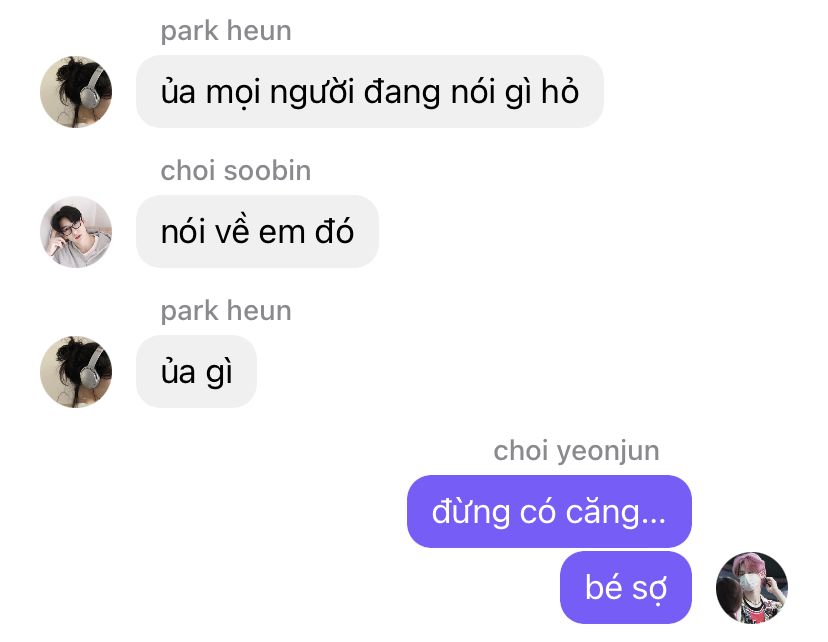Open park heun's avatar beside the first message
Screen dimensions: 828x642
tap(76, 92)
